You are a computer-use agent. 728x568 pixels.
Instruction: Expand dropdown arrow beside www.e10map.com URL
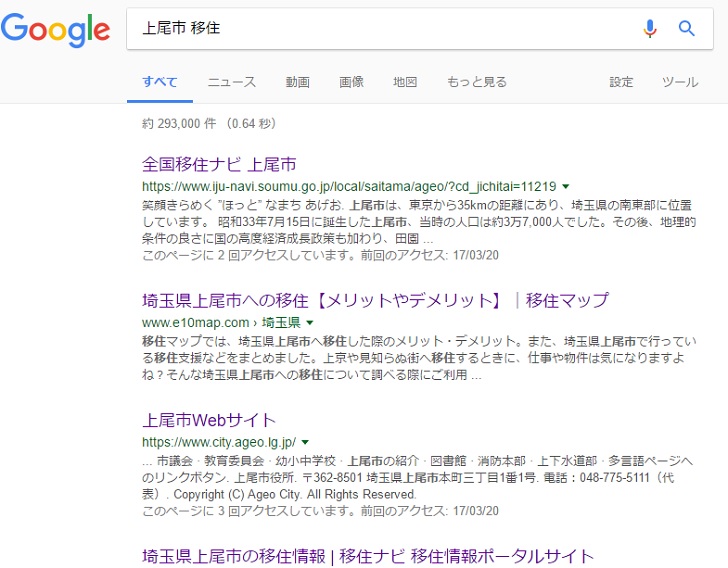310,323
